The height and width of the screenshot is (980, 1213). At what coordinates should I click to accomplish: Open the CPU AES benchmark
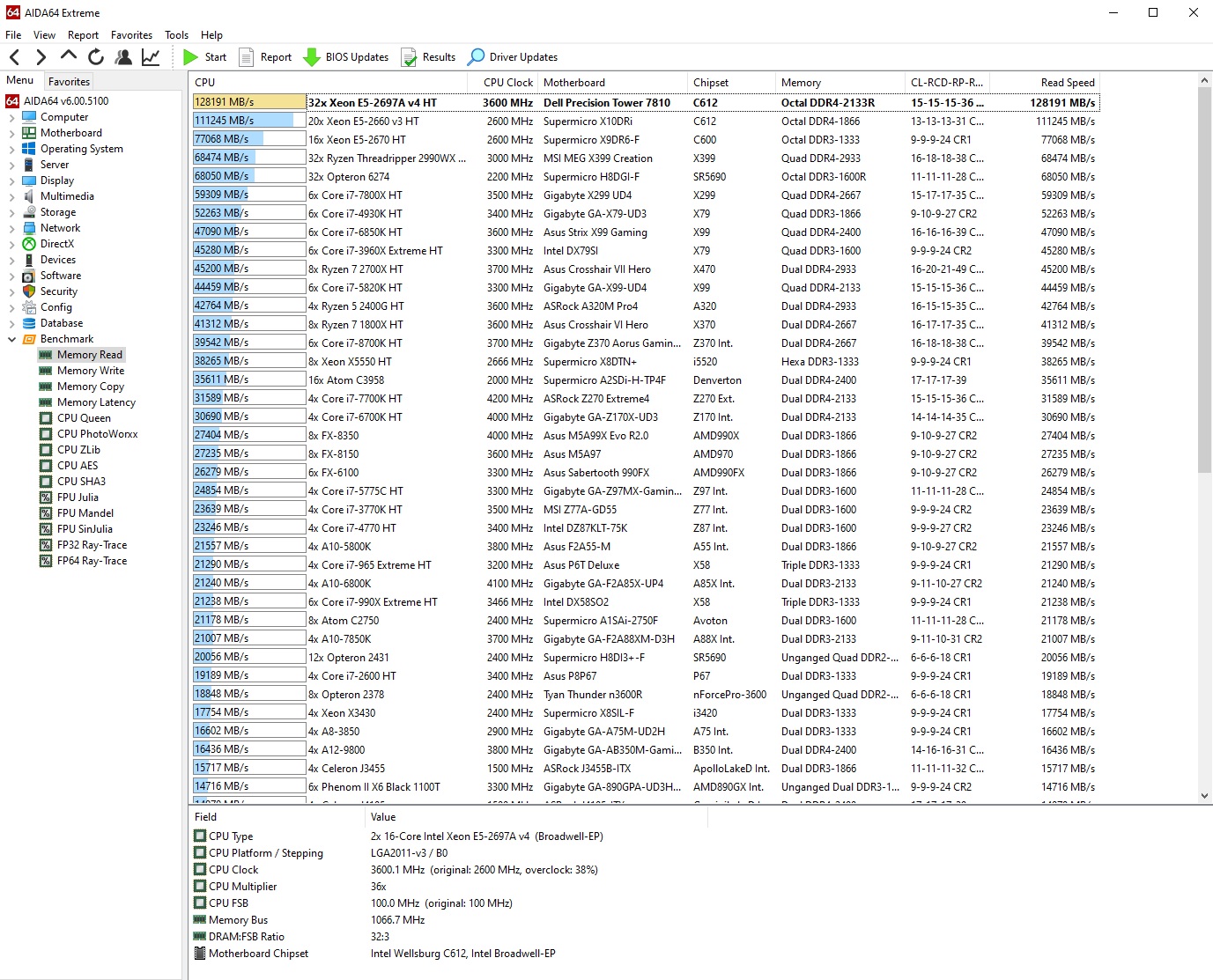78,466
